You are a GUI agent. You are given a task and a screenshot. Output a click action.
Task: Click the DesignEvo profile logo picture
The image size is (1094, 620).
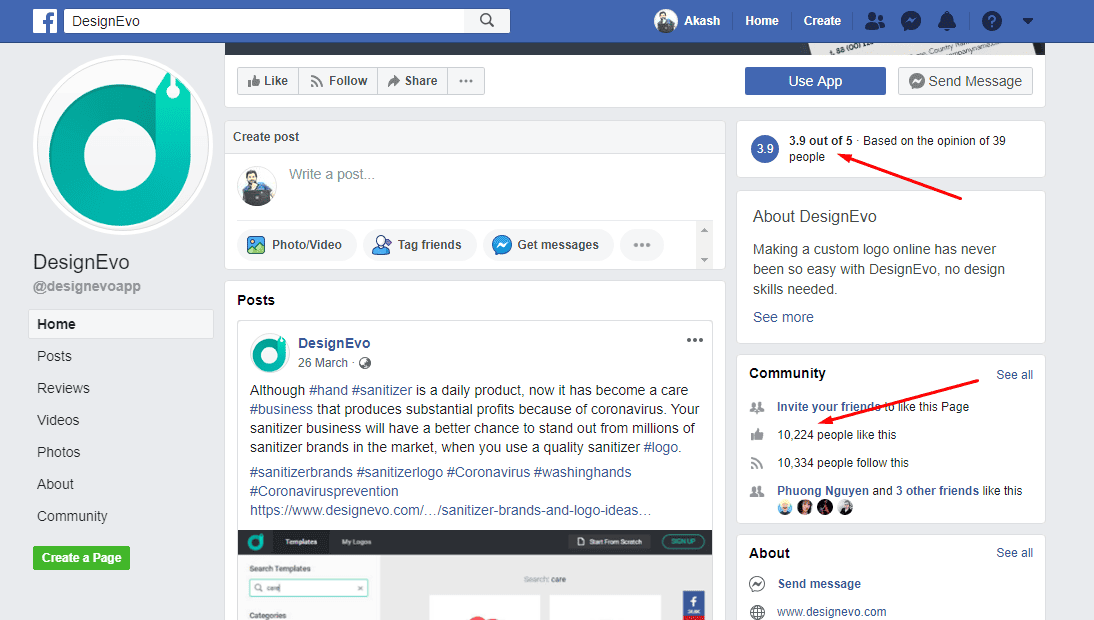(x=123, y=145)
